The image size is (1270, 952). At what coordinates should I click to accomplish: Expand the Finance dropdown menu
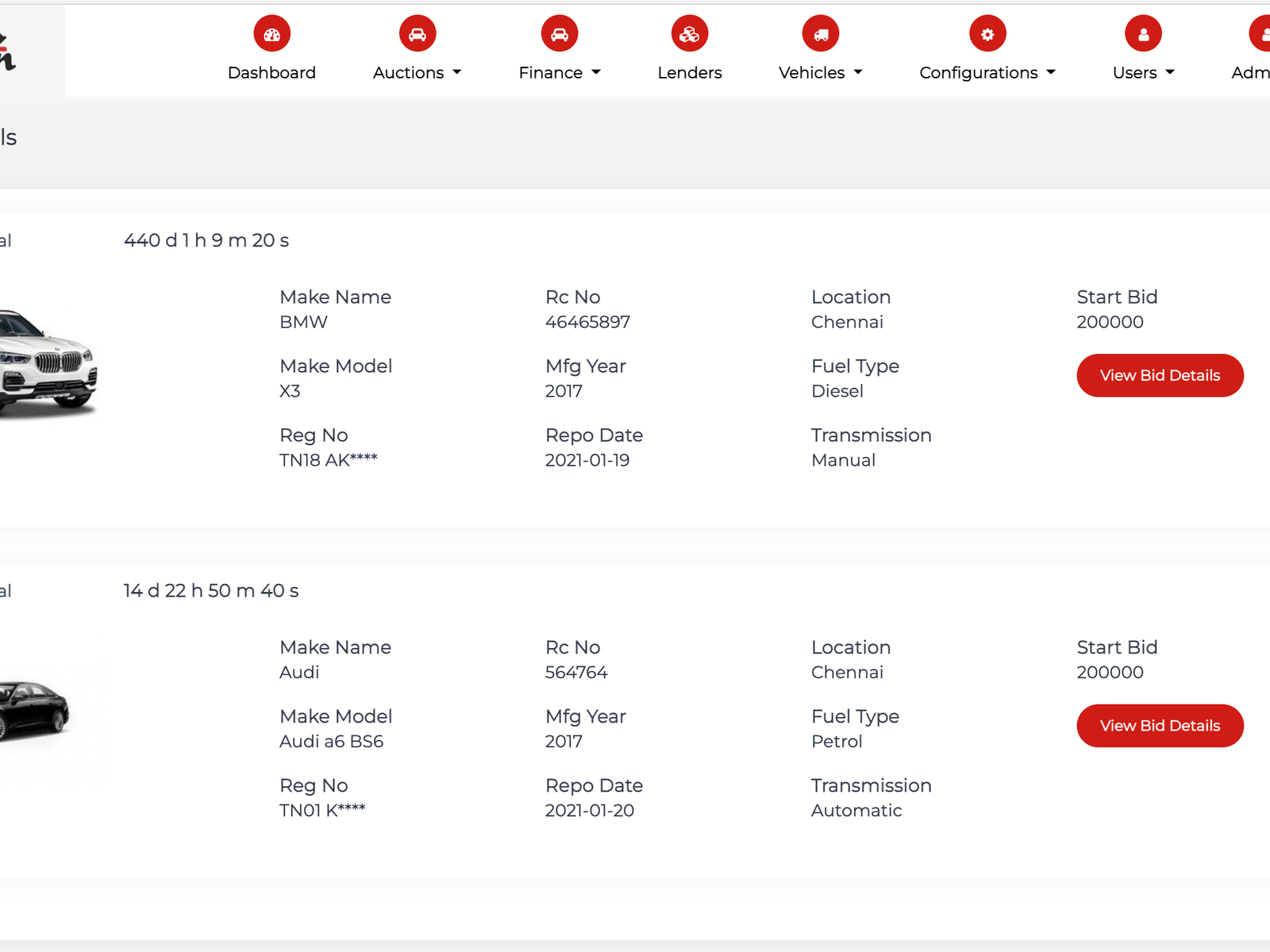pos(559,73)
